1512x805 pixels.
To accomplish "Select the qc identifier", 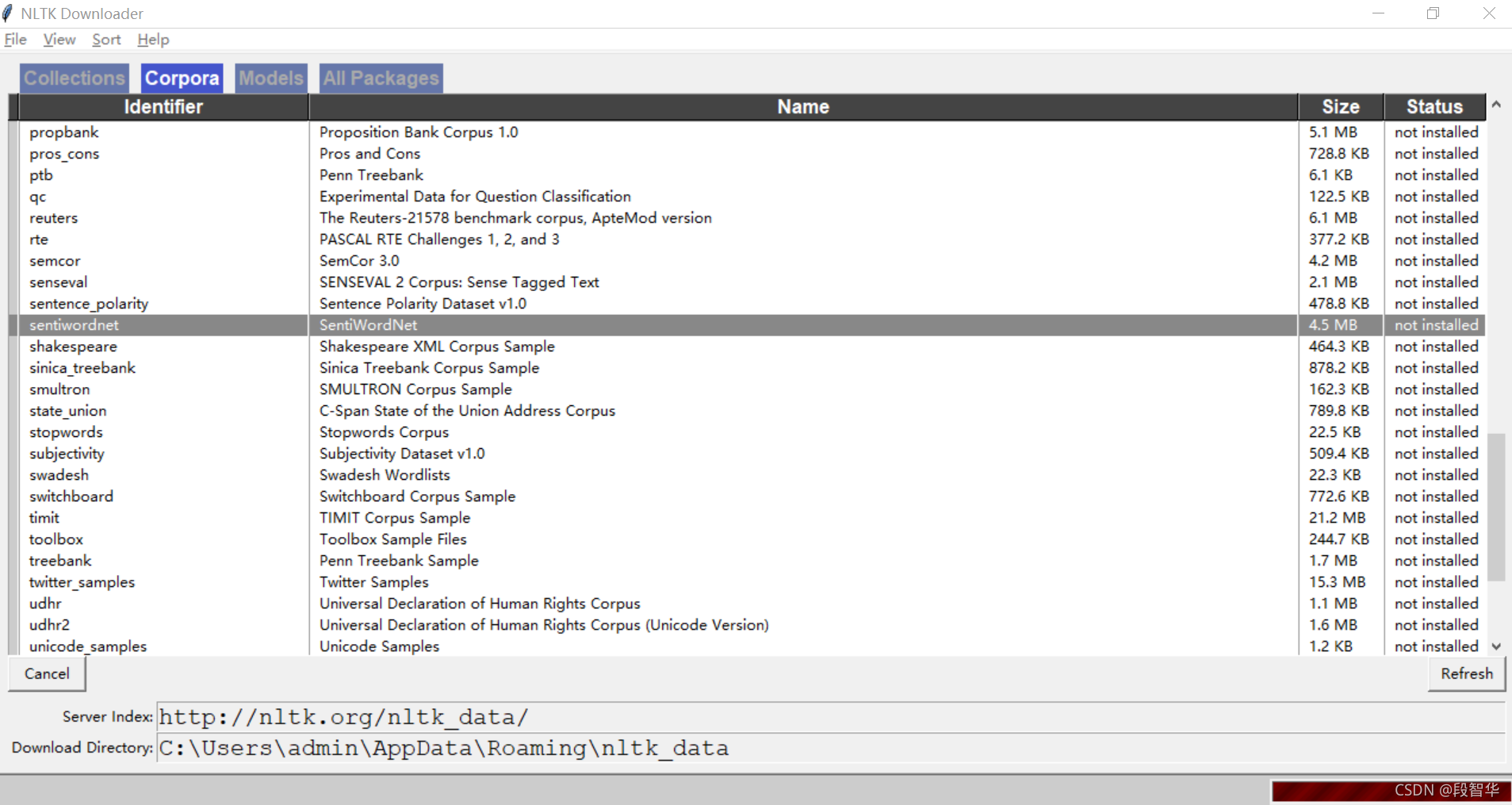I will 38,197.
